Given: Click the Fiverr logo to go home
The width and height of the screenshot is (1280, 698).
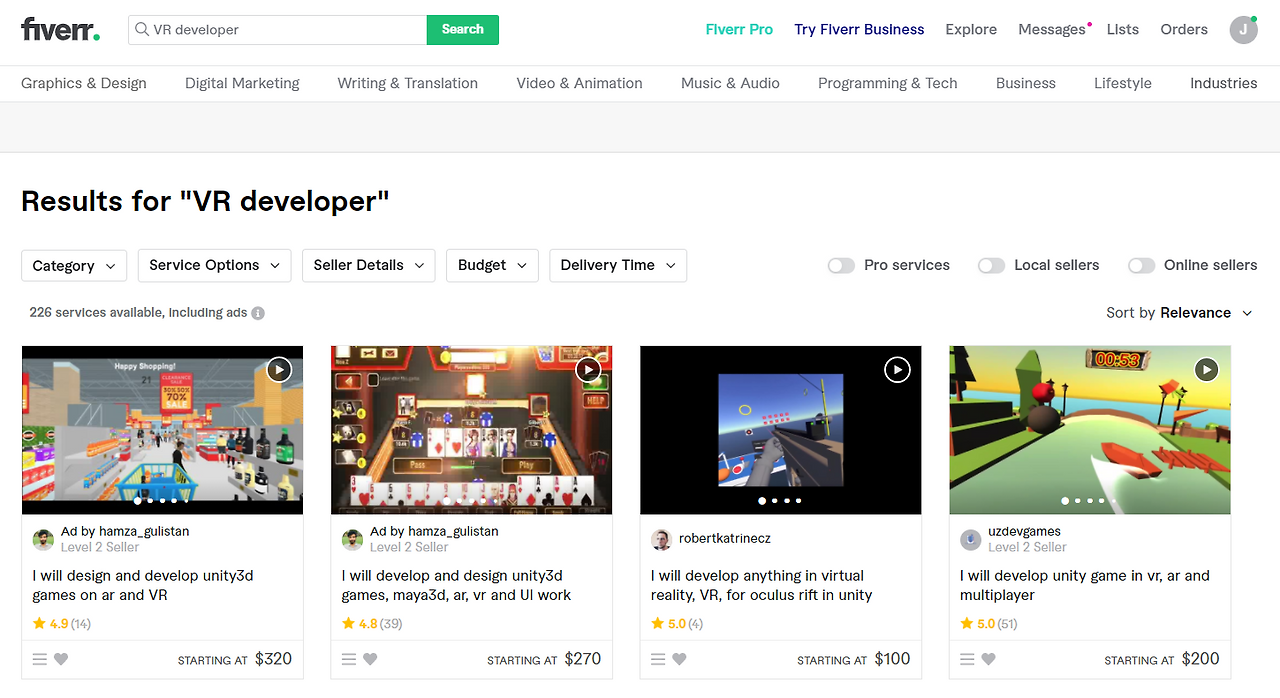Looking at the screenshot, I should (x=60, y=29).
